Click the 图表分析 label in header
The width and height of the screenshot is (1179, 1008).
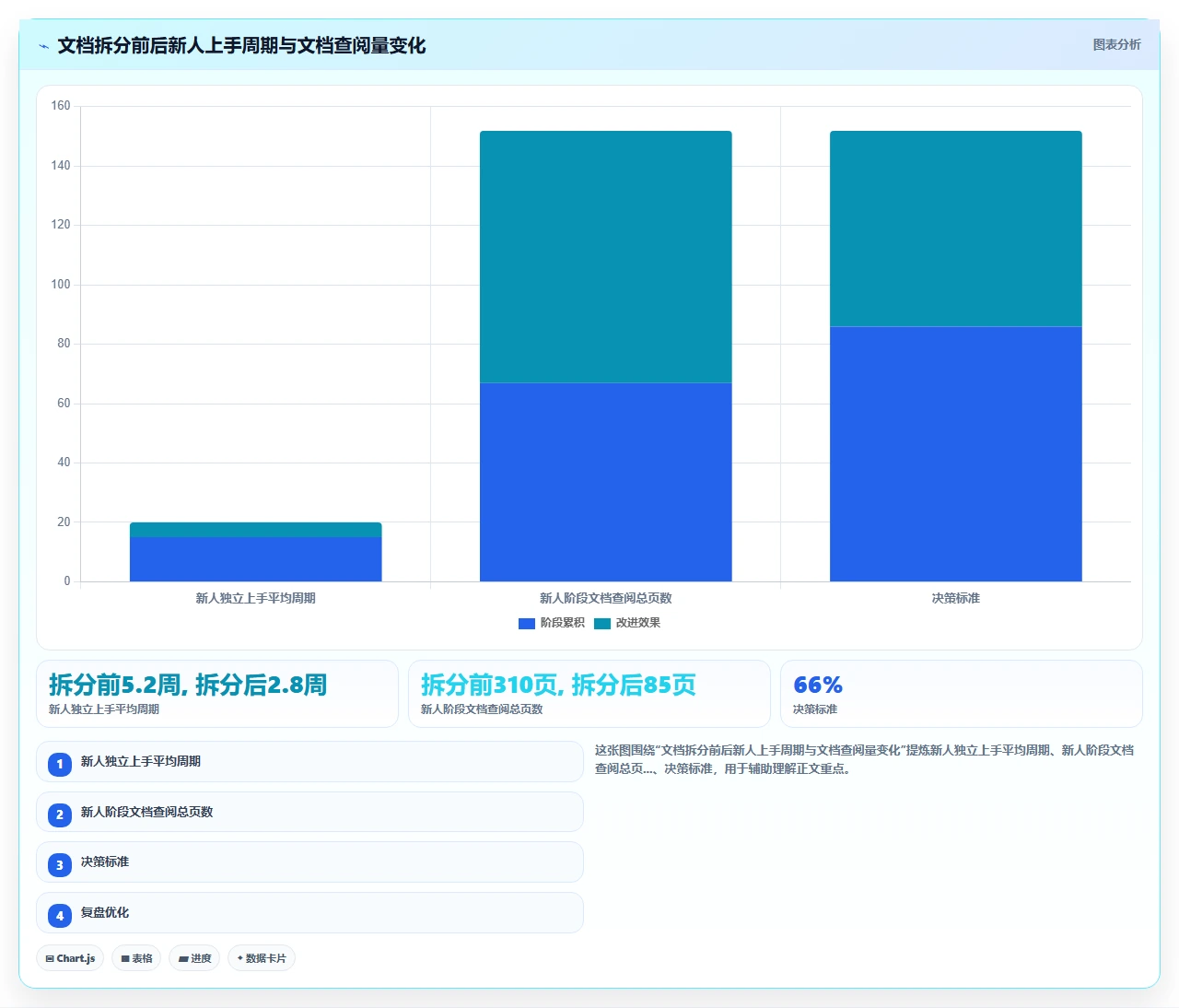pyautogui.click(x=1116, y=44)
